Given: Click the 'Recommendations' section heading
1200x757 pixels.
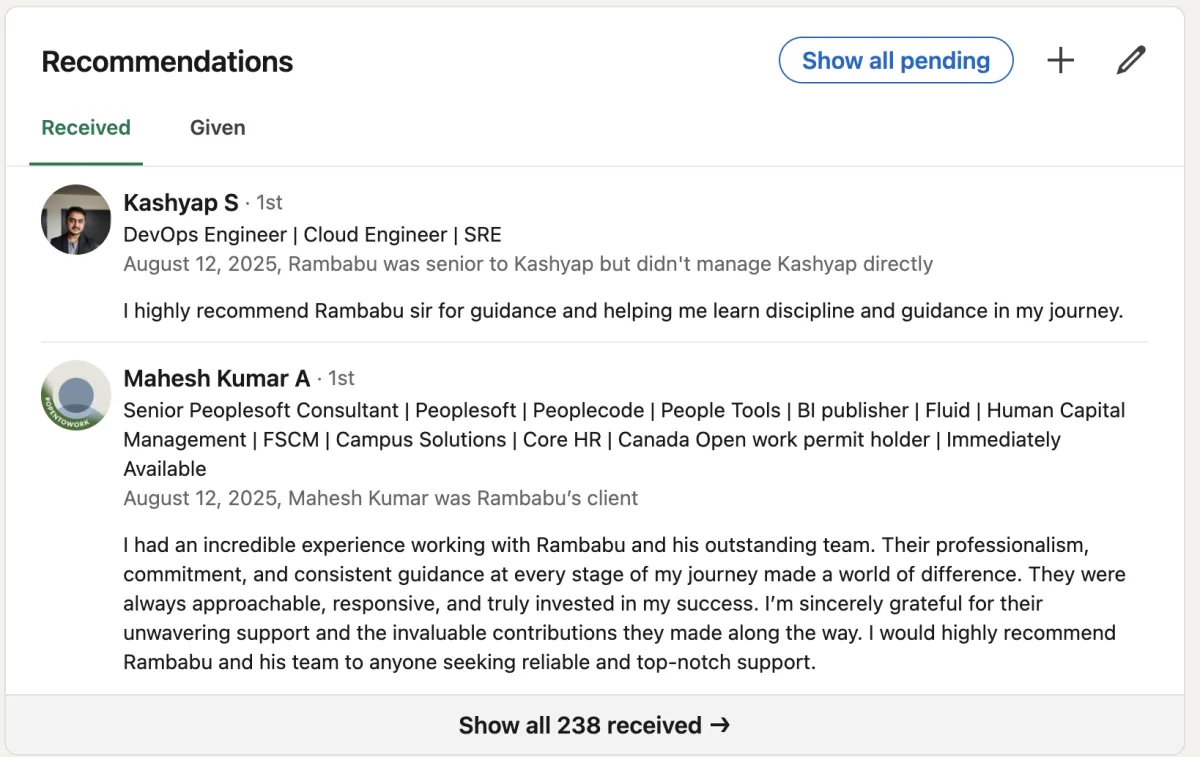Looking at the screenshot, I should [167, 62].
